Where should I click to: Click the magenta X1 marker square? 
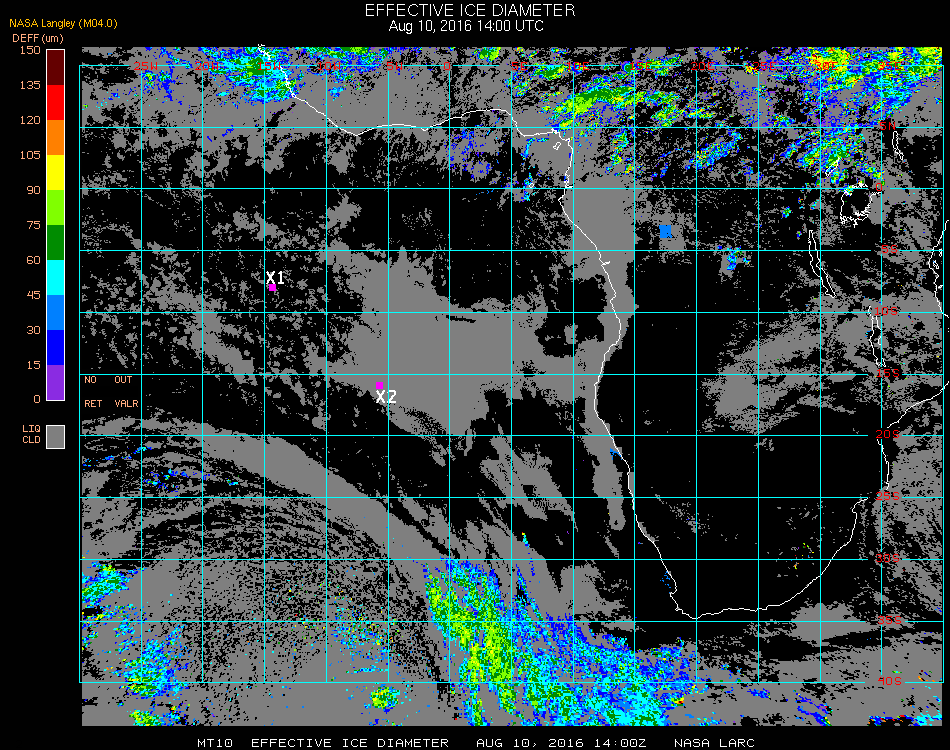coord(273,288)
